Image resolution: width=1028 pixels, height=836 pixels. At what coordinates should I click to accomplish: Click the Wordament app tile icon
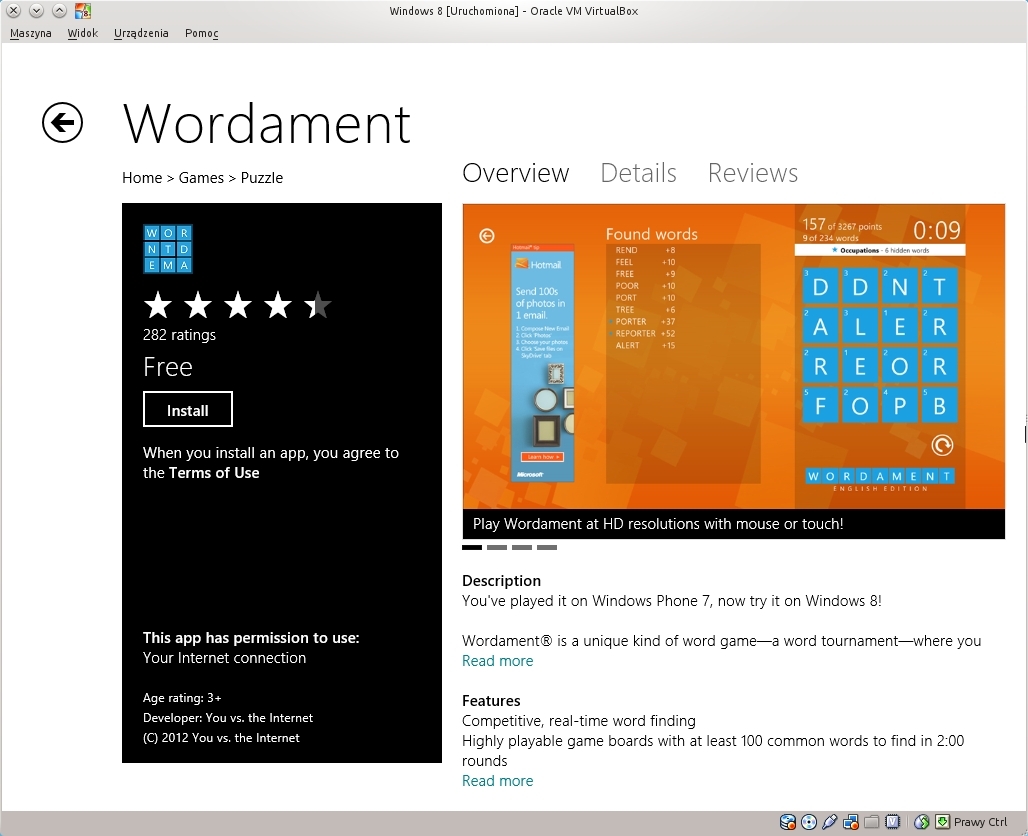[x=168, y=249]
